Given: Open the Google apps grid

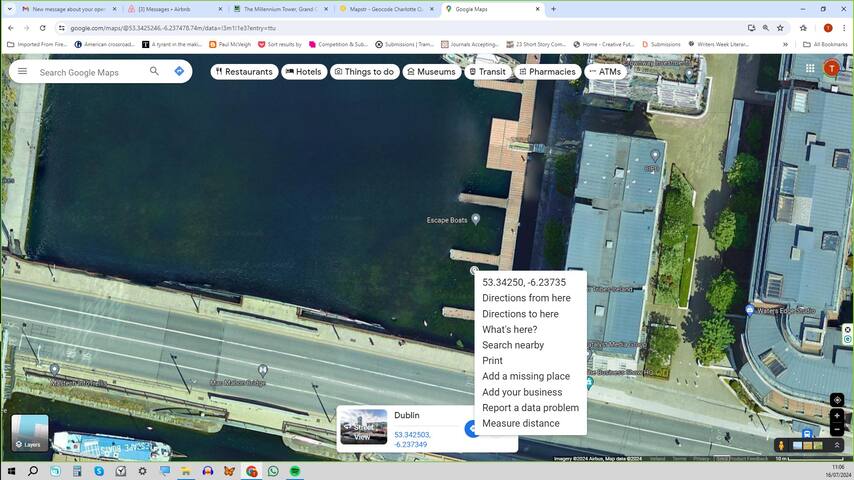Looking at the screenshot, I should pos(810,68).
